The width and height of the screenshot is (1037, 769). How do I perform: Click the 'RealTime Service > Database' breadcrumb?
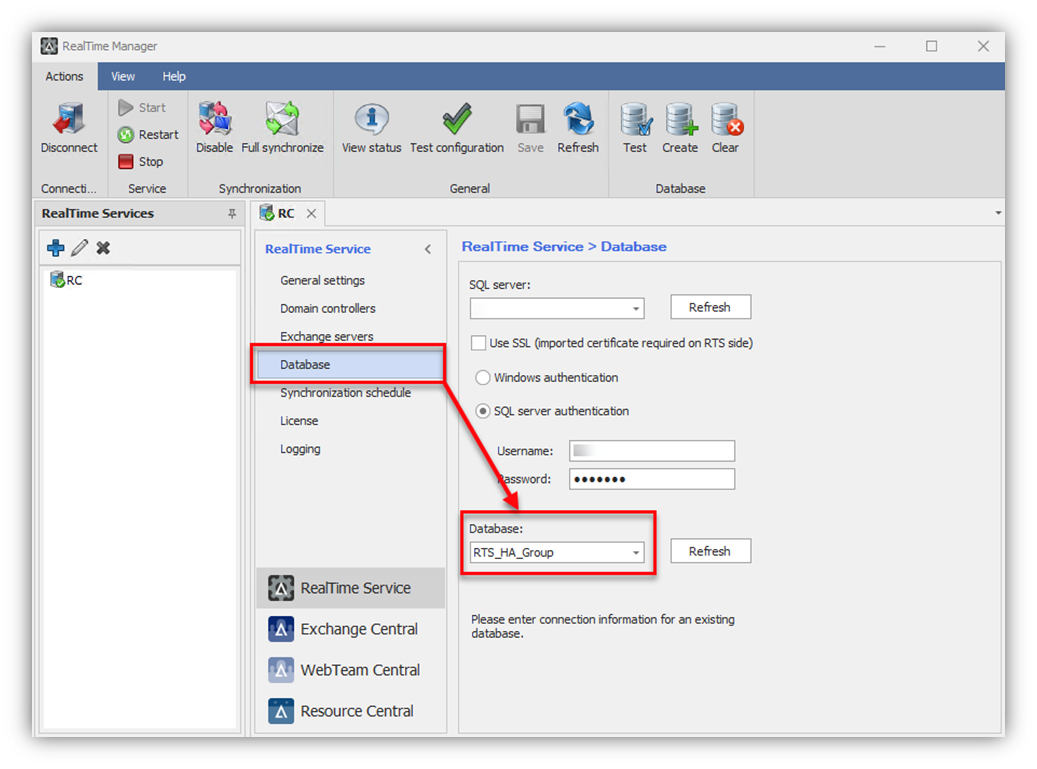tap(564, 247)
